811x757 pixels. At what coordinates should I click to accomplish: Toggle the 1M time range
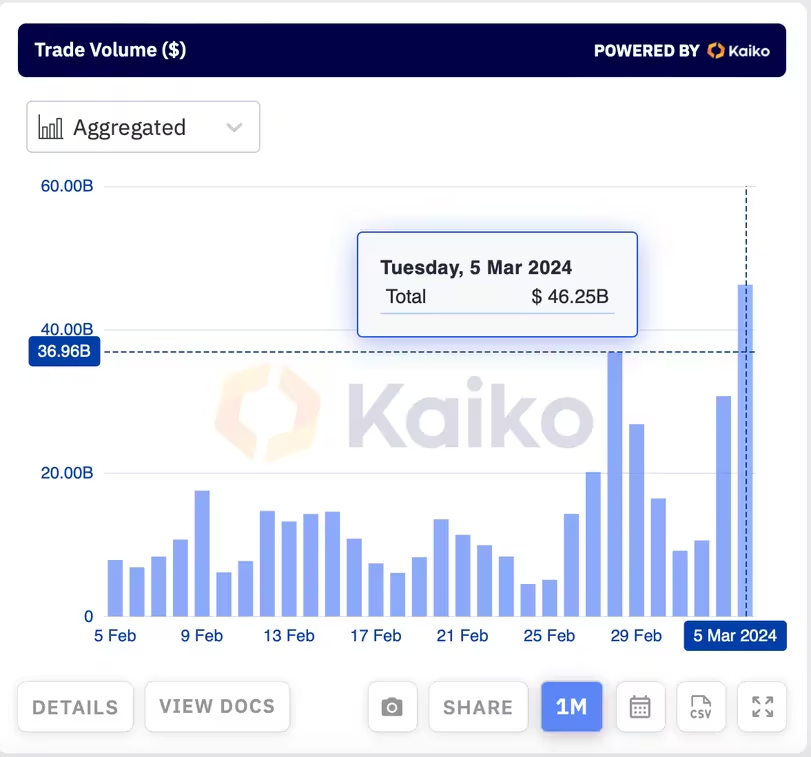(572, 706)
